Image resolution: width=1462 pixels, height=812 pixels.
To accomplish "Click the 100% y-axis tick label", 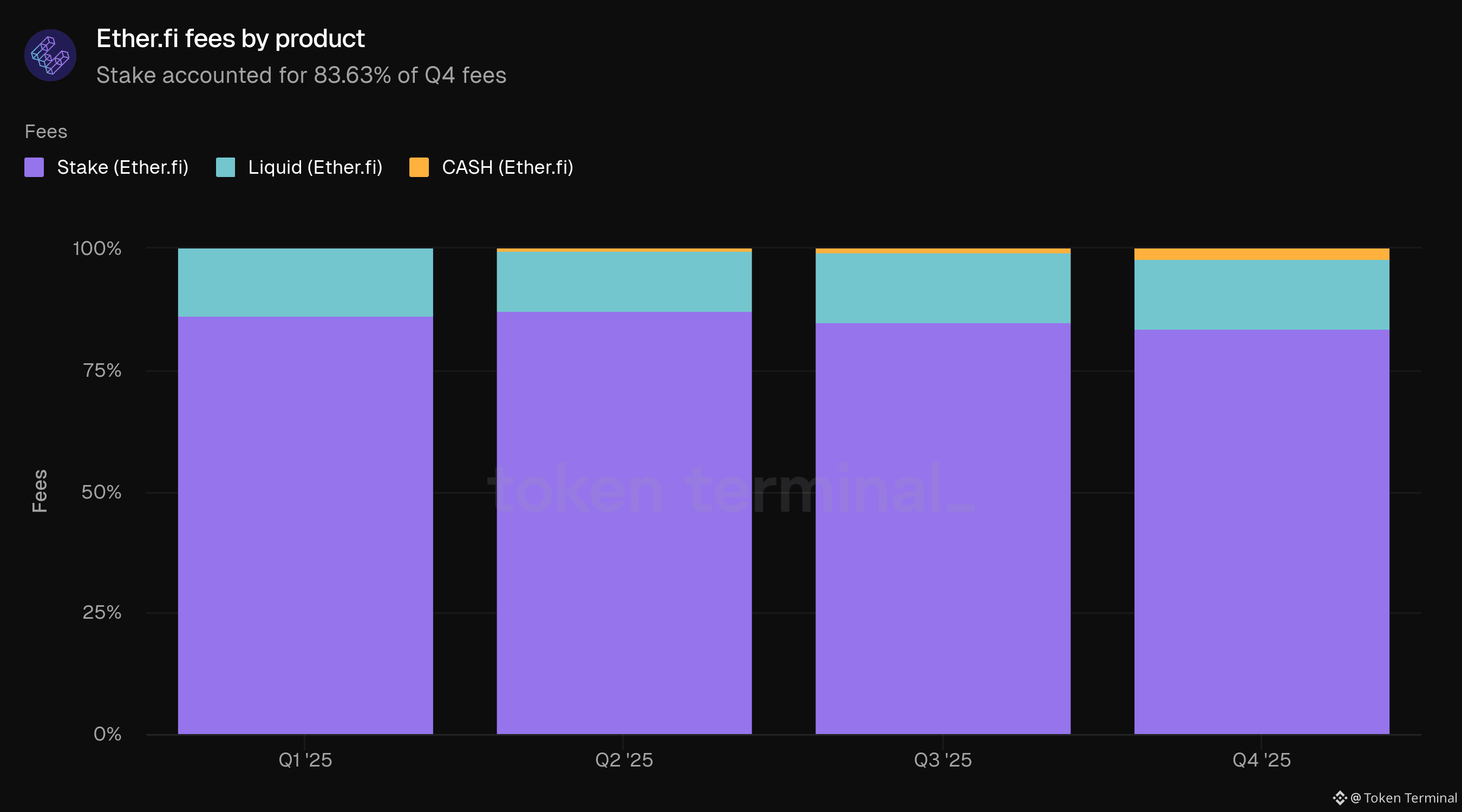I will [97, 248].
